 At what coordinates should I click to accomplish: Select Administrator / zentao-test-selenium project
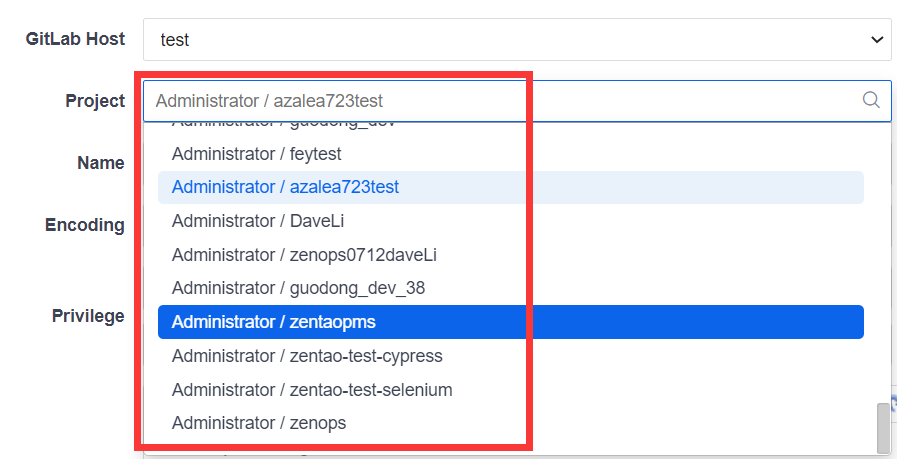tap(312, 390)
